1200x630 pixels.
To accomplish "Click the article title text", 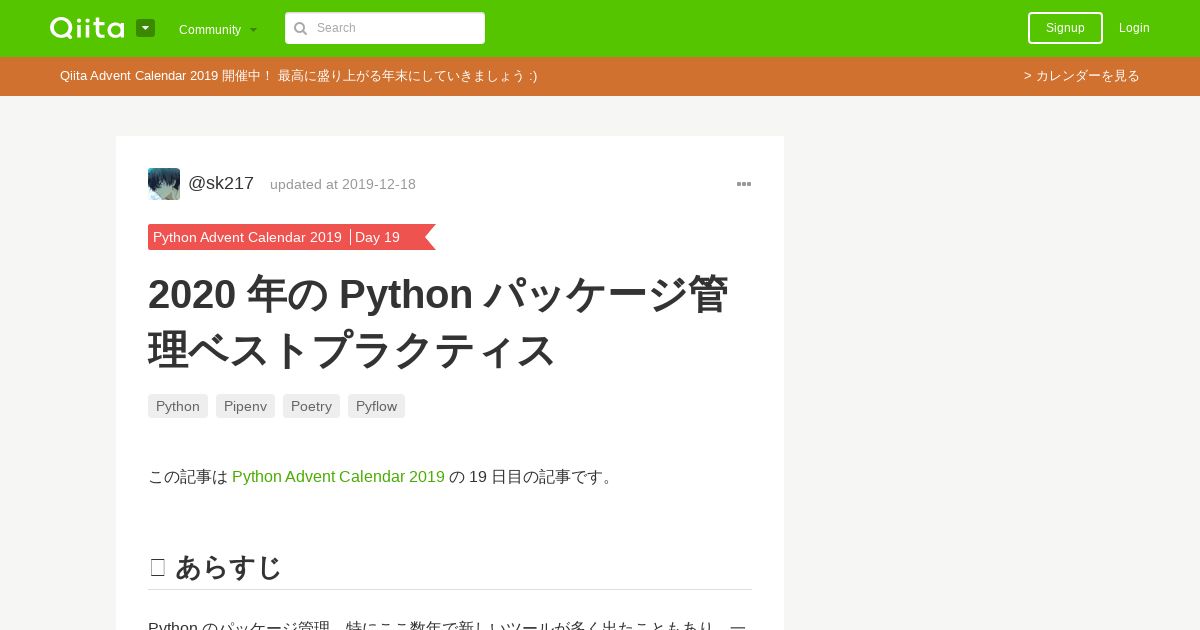I will 438,322.
